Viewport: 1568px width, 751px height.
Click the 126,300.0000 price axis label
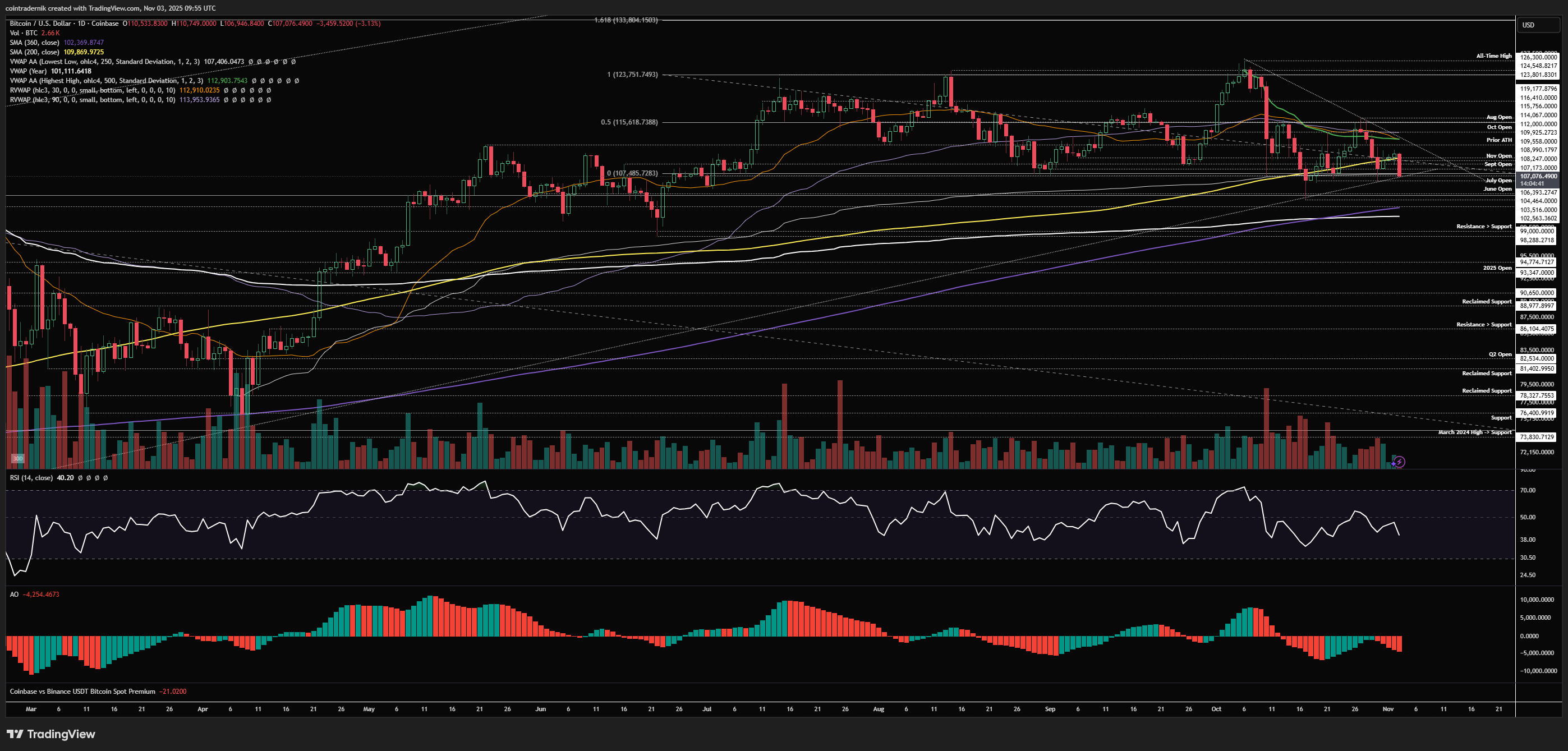click(x=1538, y=57)
